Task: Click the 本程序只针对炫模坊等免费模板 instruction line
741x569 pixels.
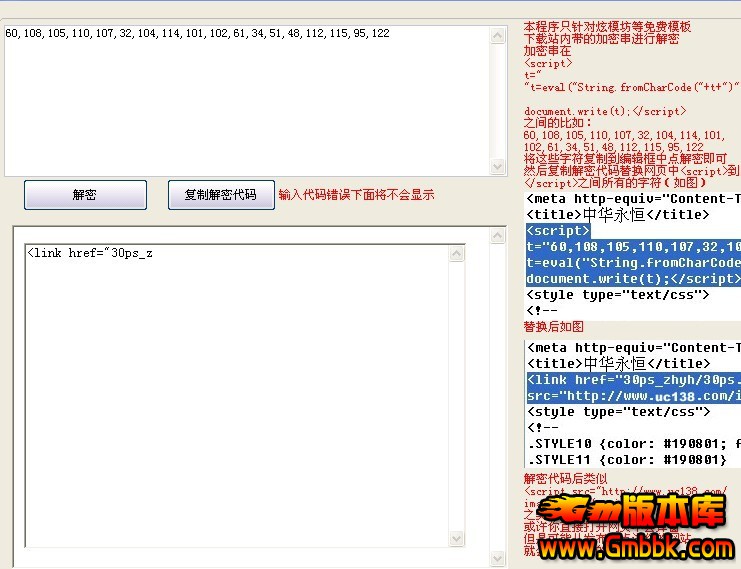Action: pyautogui.click(x=607, y=27)
